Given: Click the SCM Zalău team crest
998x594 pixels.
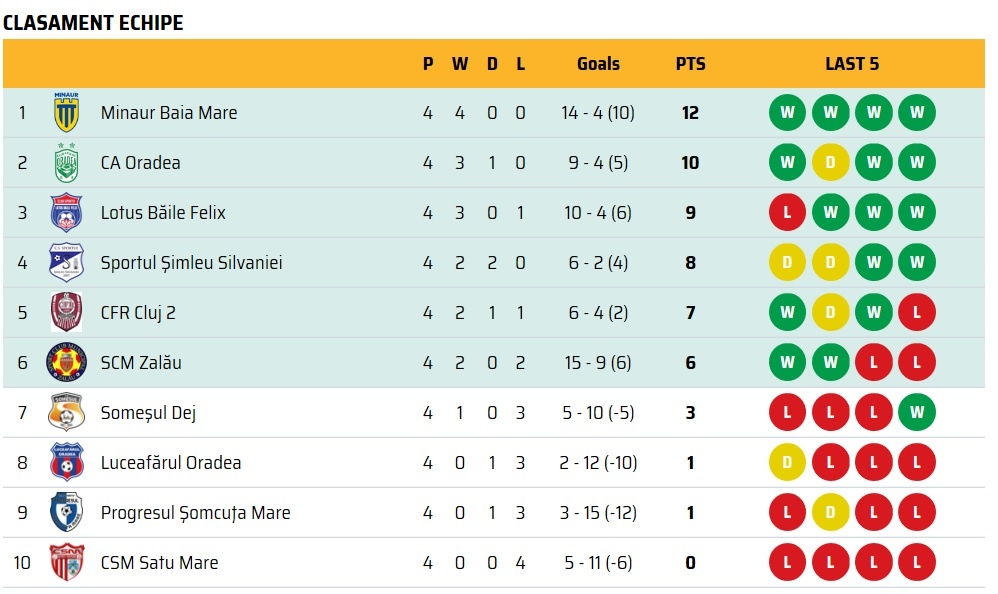Looking at the screenshot, I should 66,363.
